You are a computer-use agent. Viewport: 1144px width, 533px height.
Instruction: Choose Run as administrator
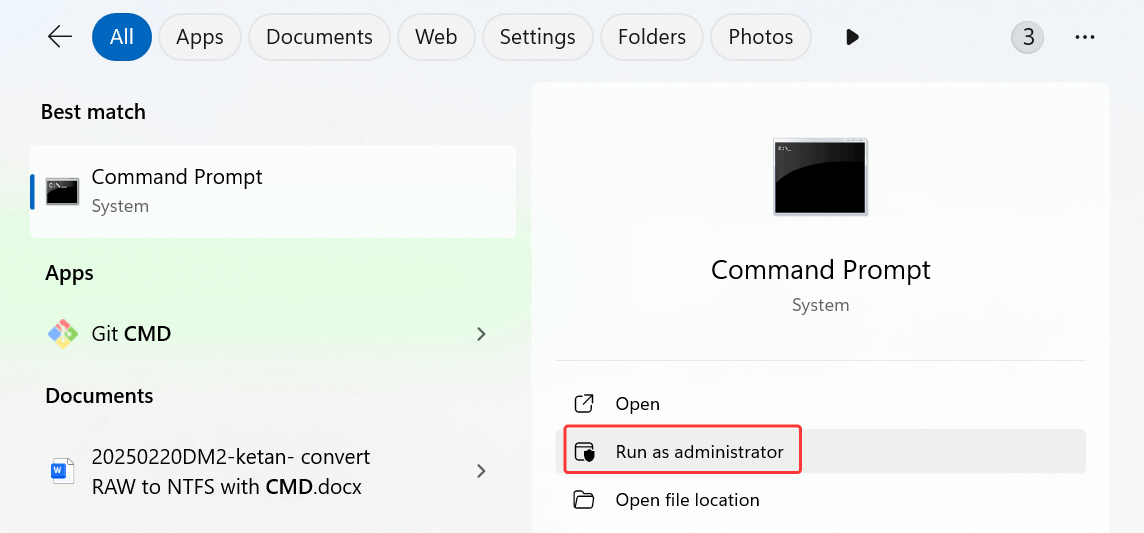point(699,452)
